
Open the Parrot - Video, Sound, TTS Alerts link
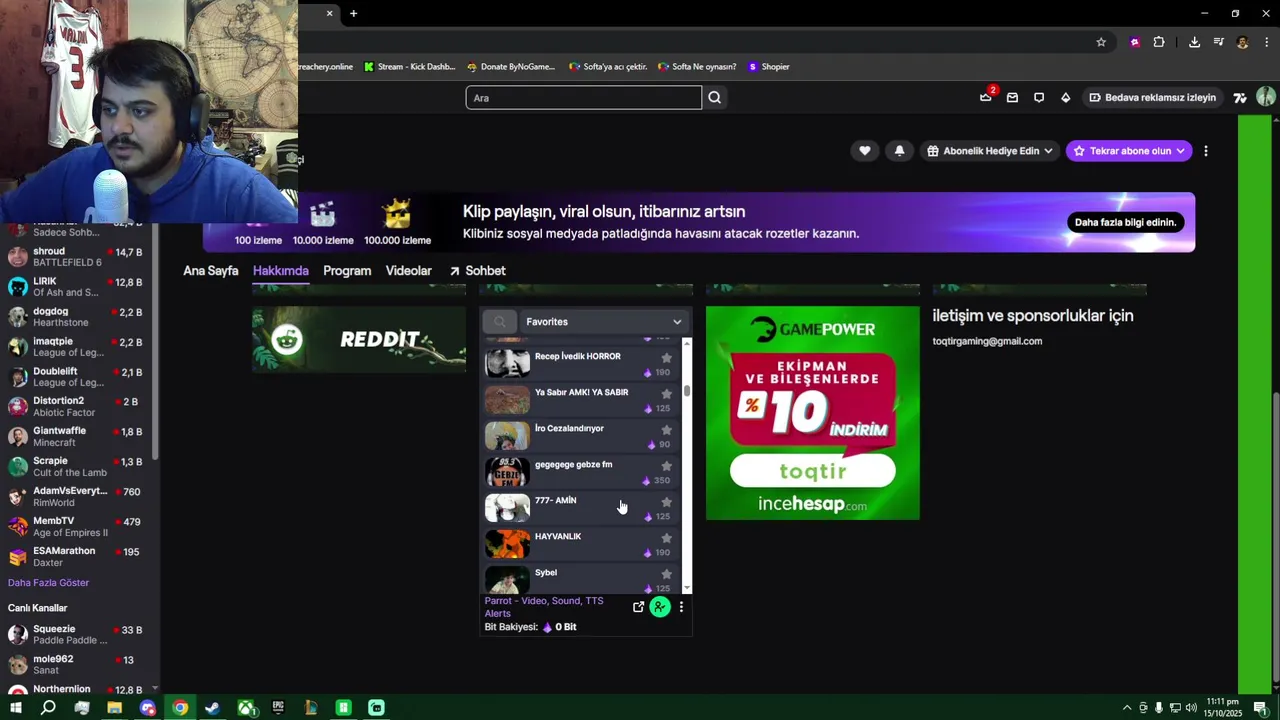(544, 607)
